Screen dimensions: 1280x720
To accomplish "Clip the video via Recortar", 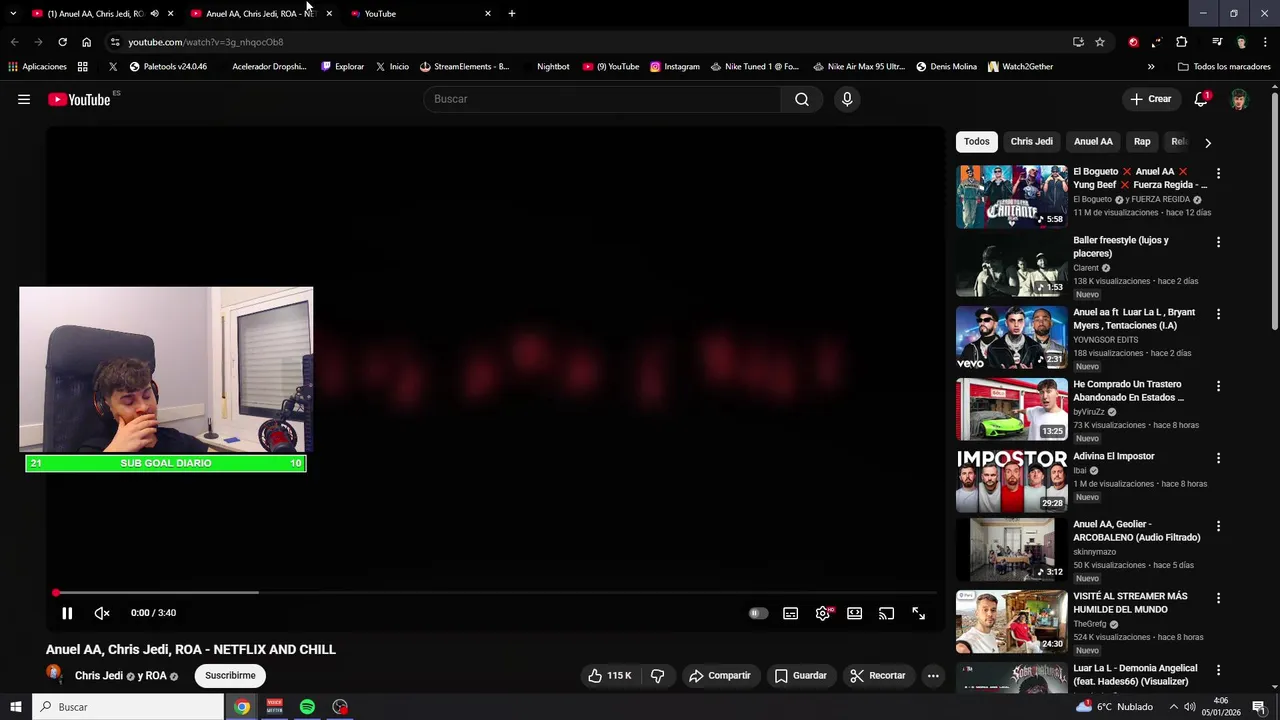I will (x=878, y=676).
